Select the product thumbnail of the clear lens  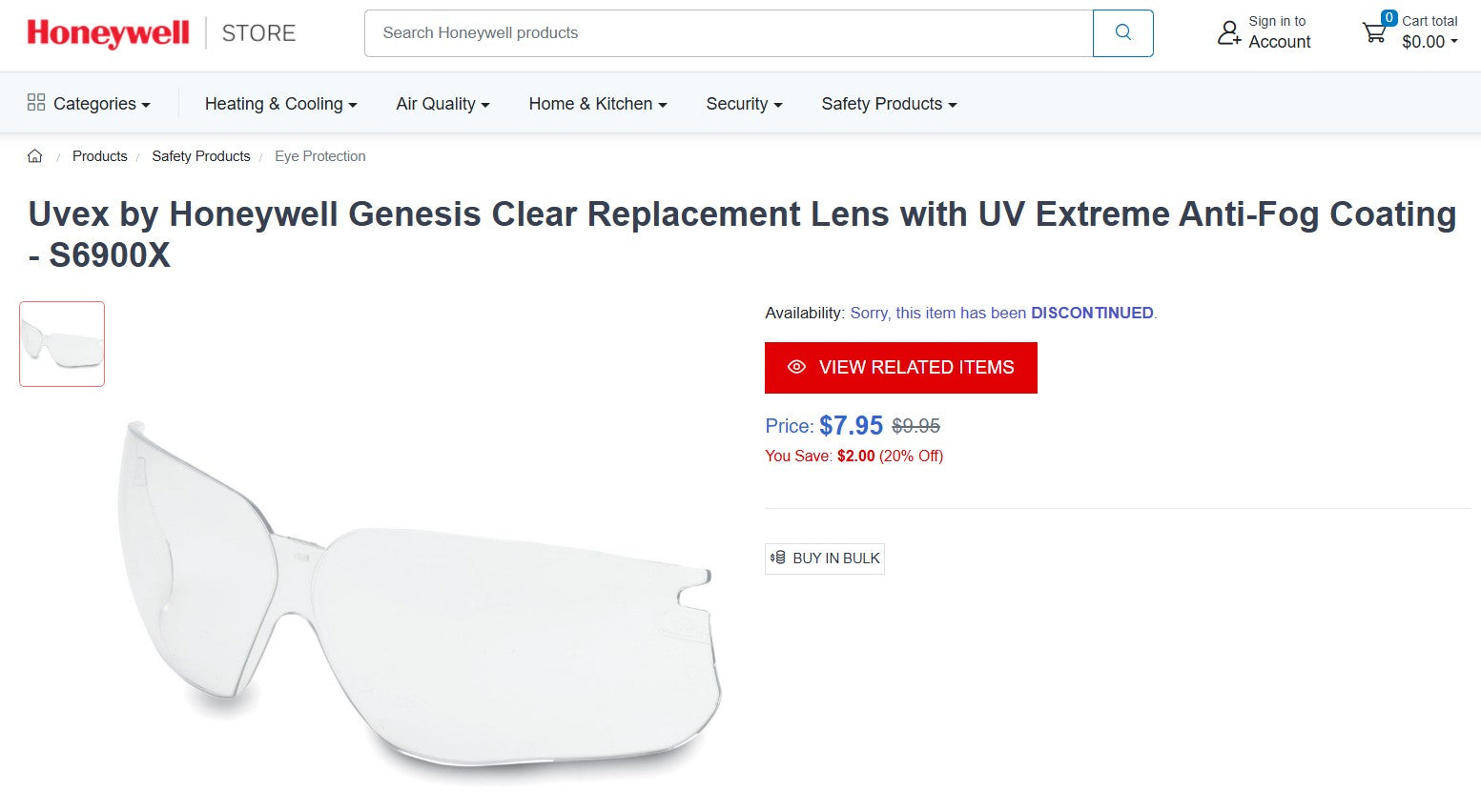click(x=61, y=343)
